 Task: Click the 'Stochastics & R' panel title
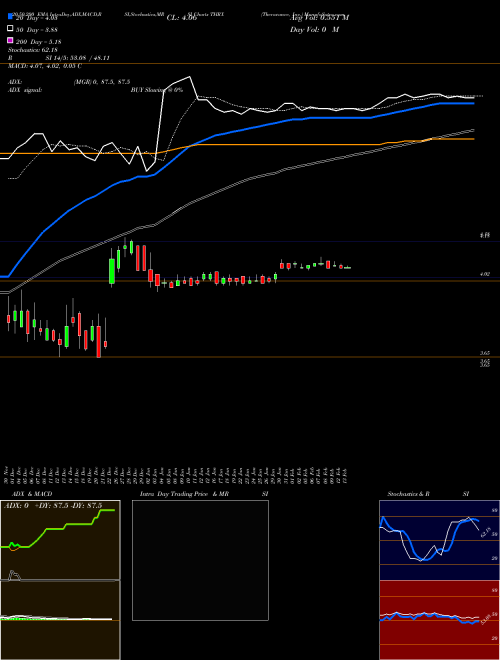[408, 494]
